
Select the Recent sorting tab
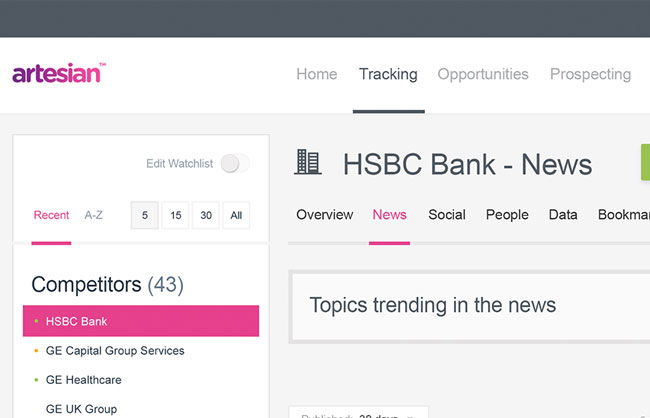tap(51, 215)
